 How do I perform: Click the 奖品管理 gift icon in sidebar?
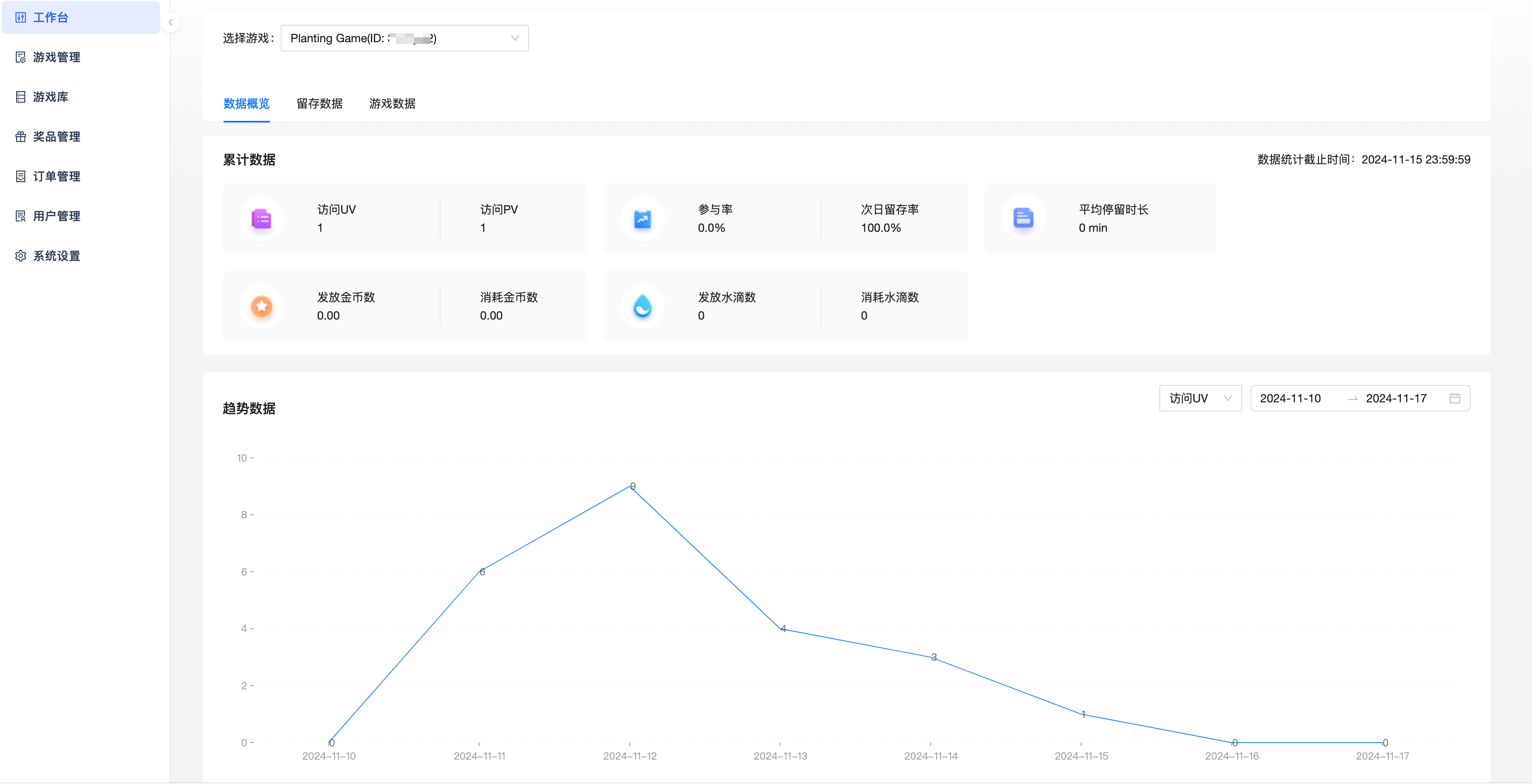pyautogui.click(x=21, y=137)
